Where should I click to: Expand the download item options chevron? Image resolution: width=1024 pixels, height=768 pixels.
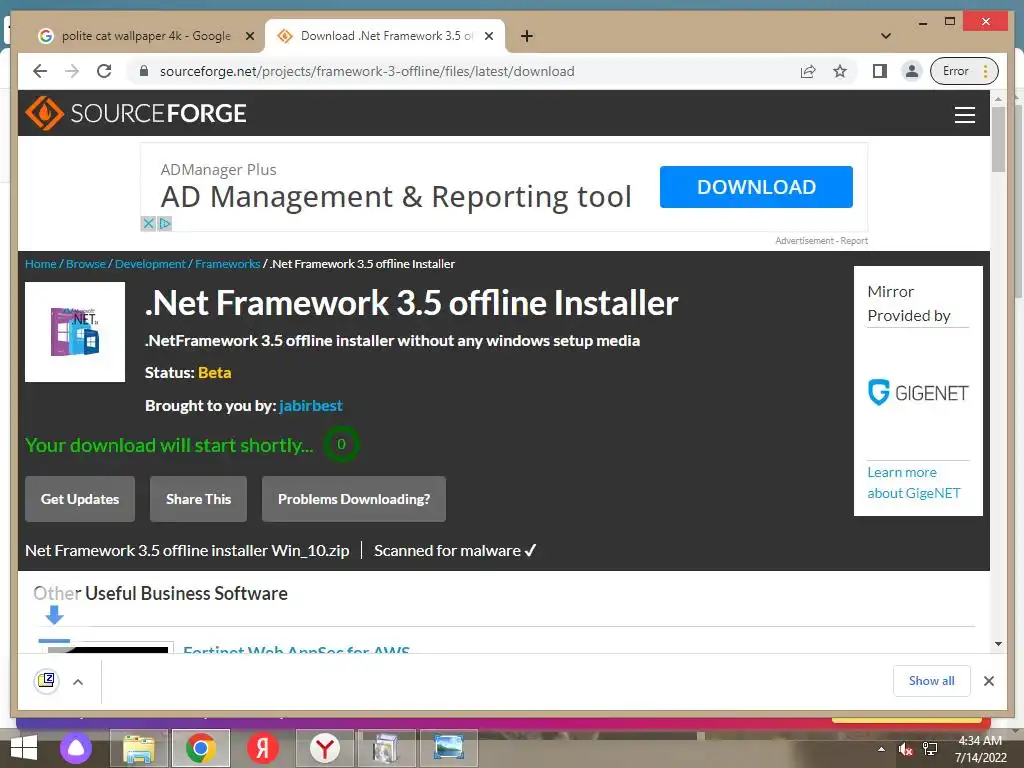[x=78, y=682]
